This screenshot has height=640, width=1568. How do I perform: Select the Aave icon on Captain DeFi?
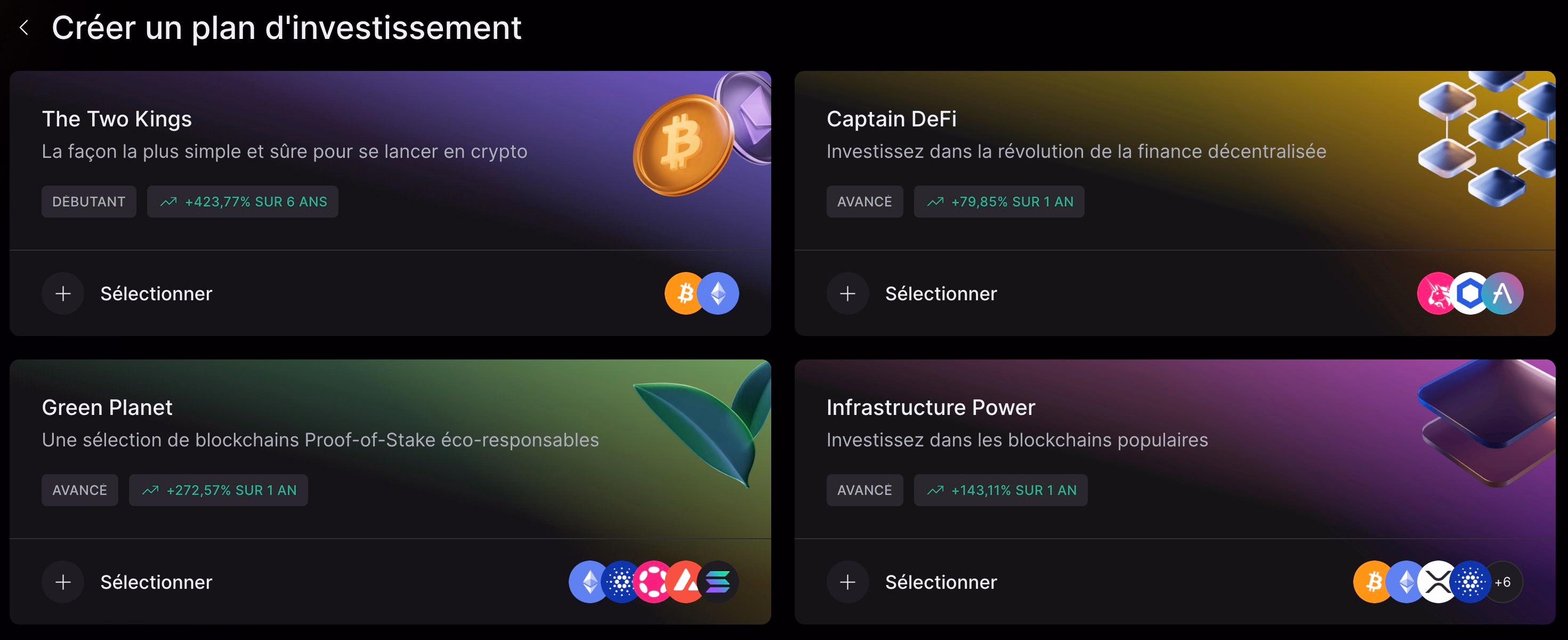coord(1504,293)
